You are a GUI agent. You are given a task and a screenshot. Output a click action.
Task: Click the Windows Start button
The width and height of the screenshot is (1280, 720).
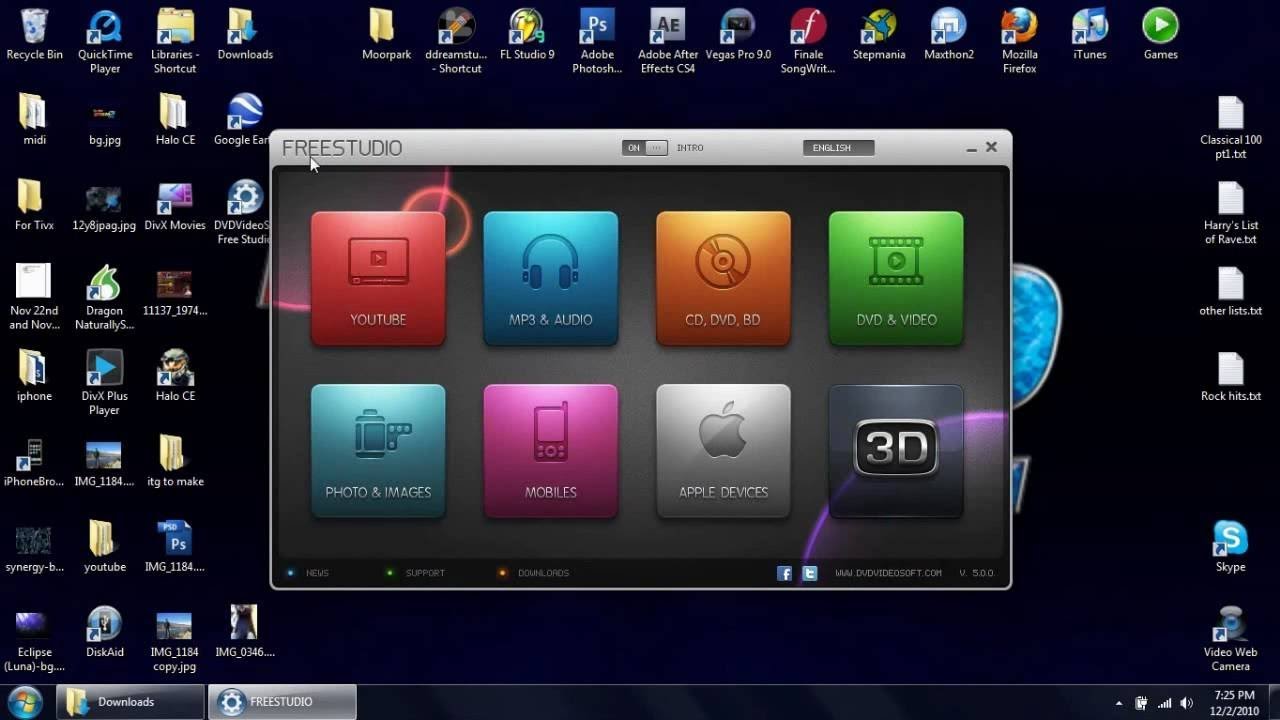point(25,701)
